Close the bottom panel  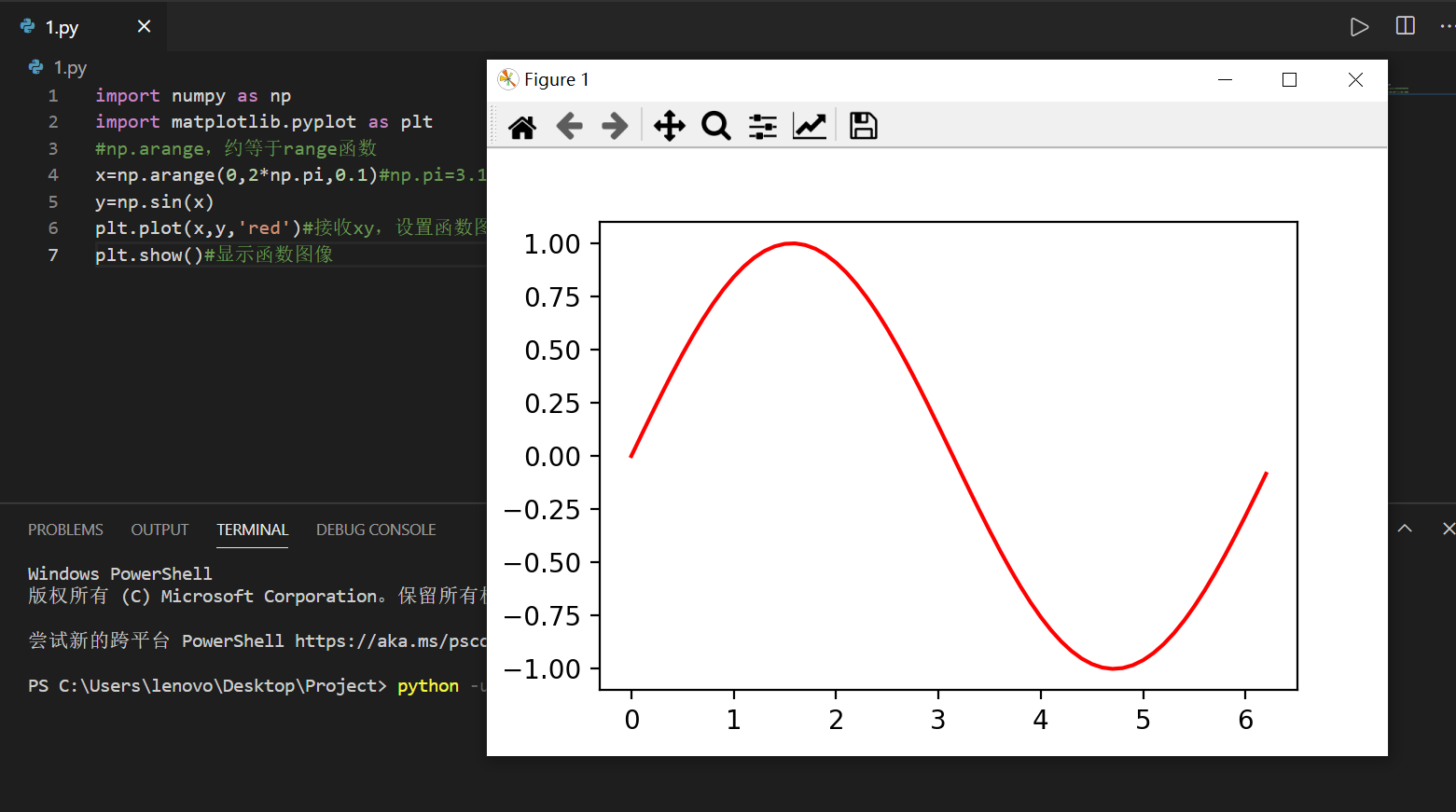point(1449,529)
